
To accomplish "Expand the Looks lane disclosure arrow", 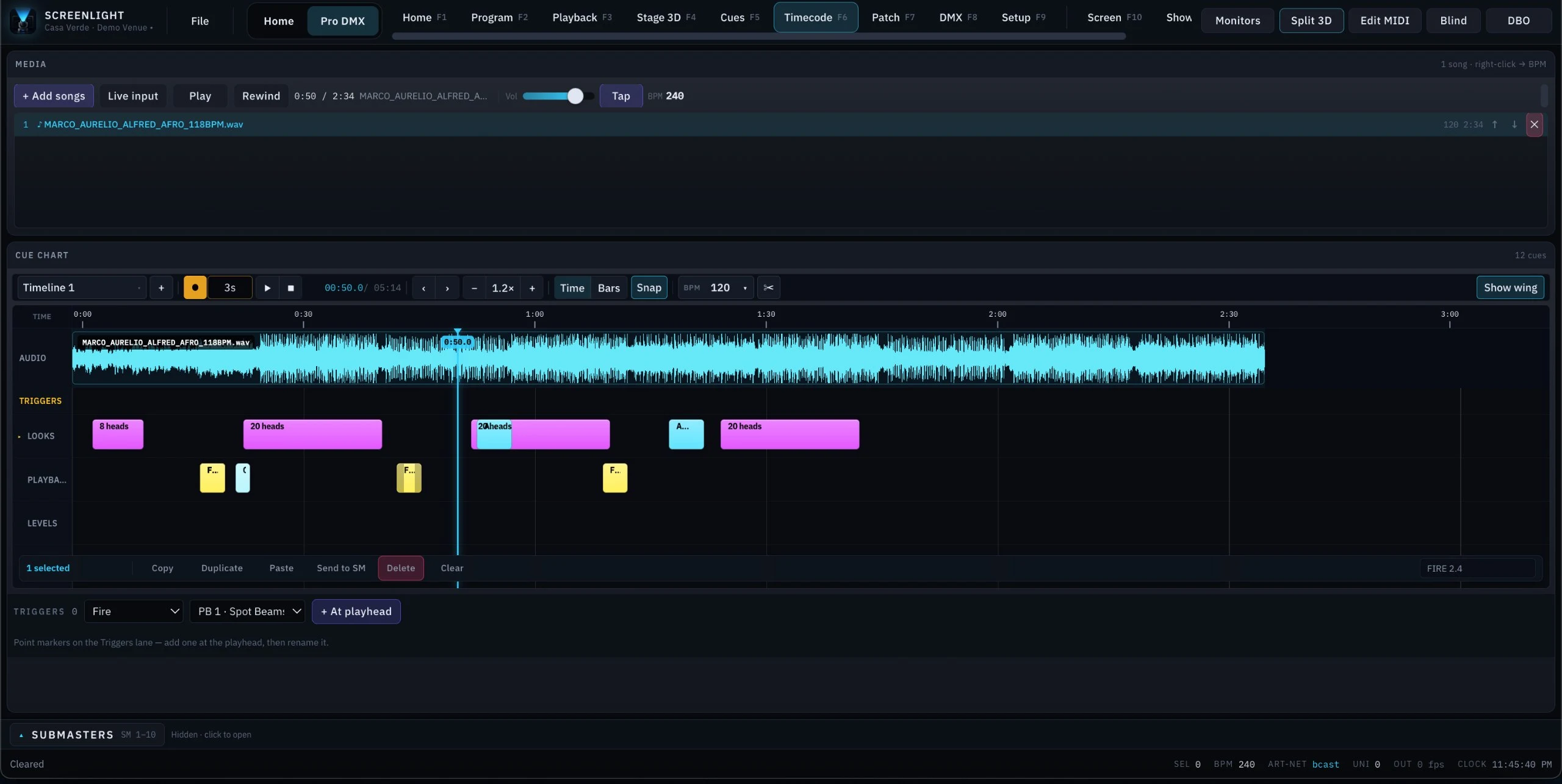I will (20, 436).
